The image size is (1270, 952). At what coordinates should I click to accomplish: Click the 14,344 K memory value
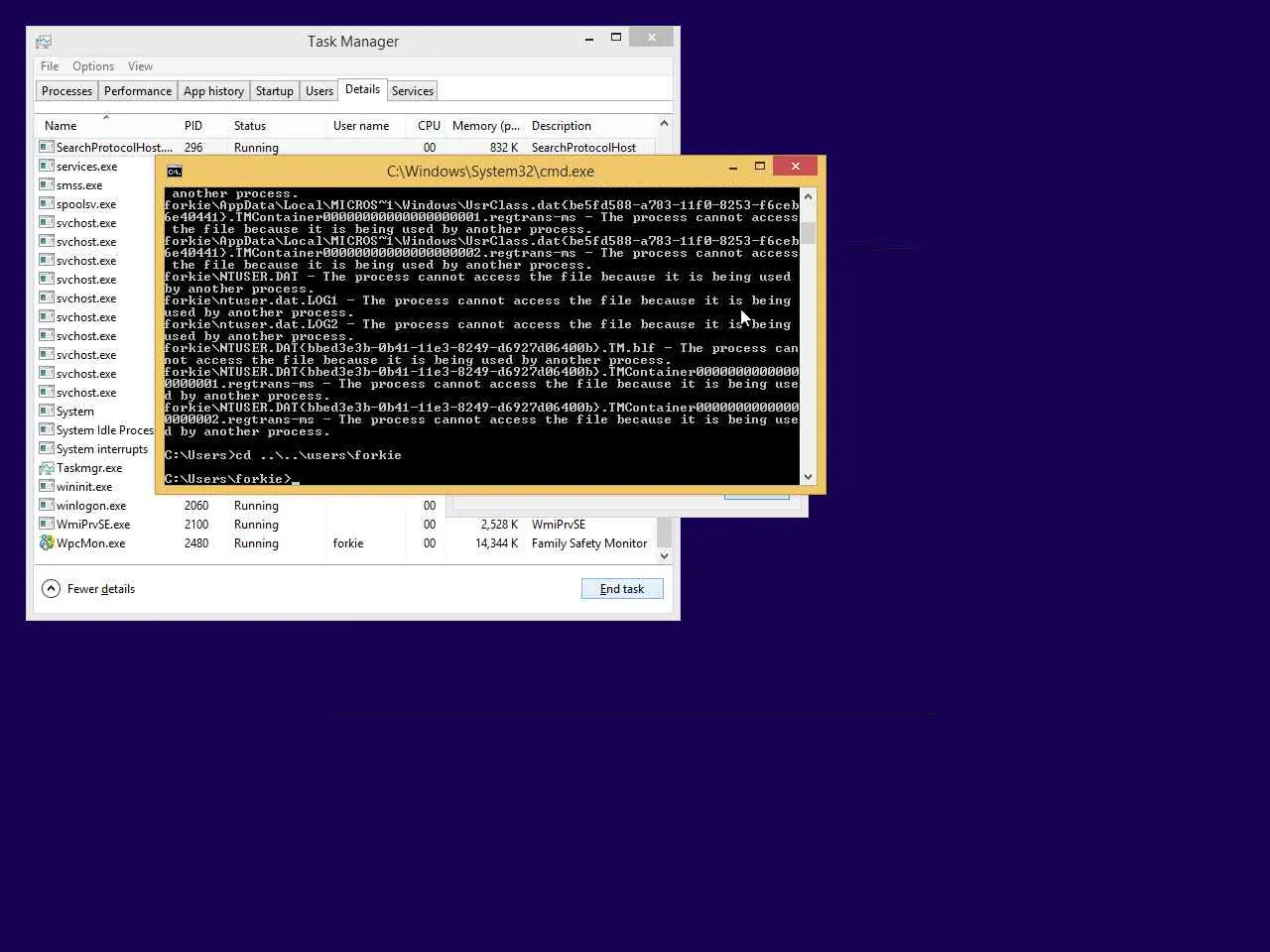pos(497,542)
